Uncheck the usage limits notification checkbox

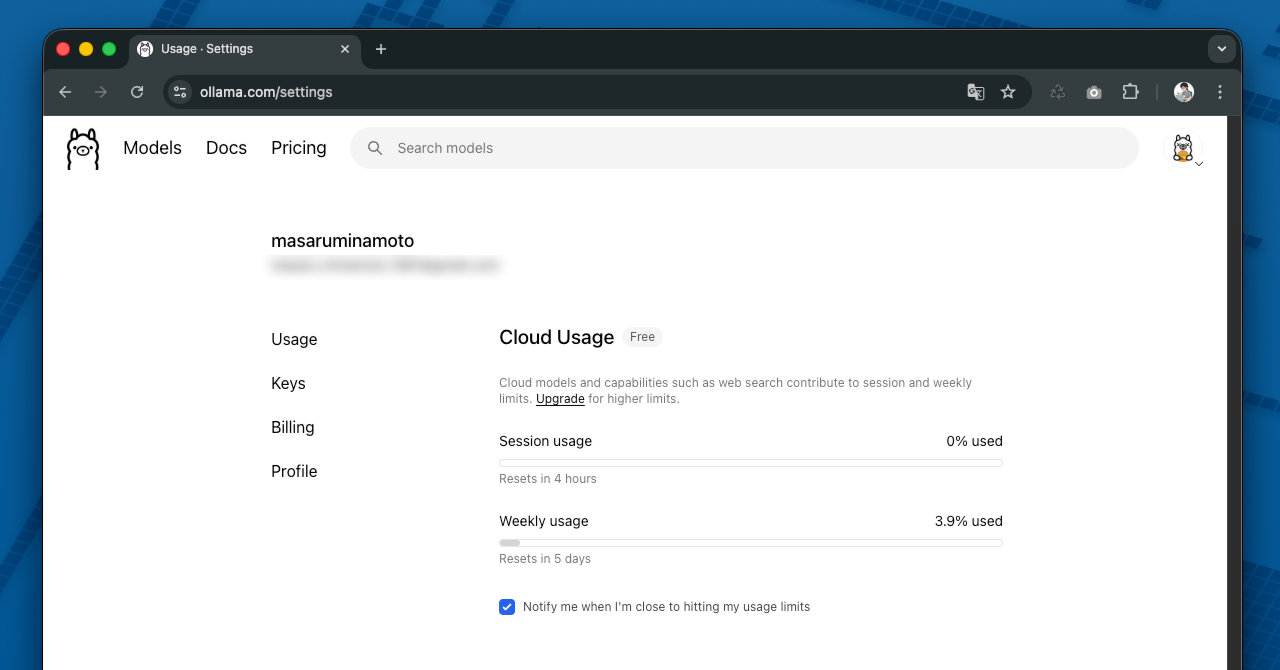click(507, 607)
